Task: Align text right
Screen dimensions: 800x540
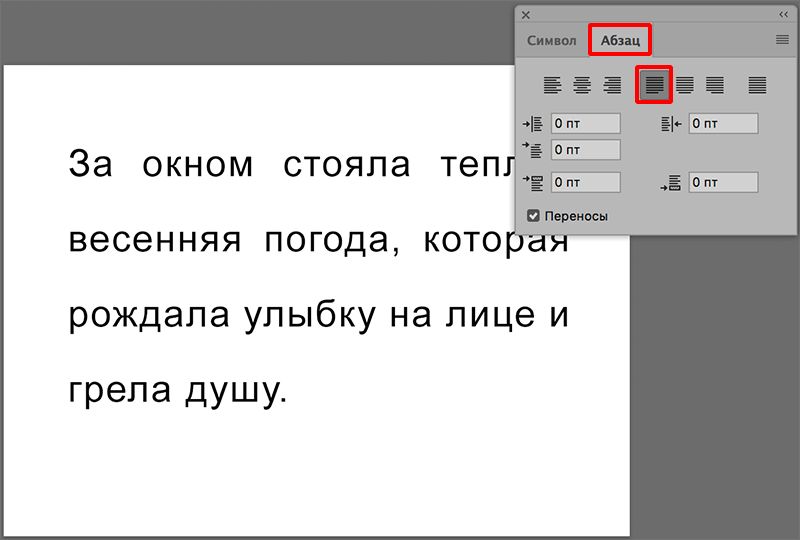Action: (x=612, y=85)
